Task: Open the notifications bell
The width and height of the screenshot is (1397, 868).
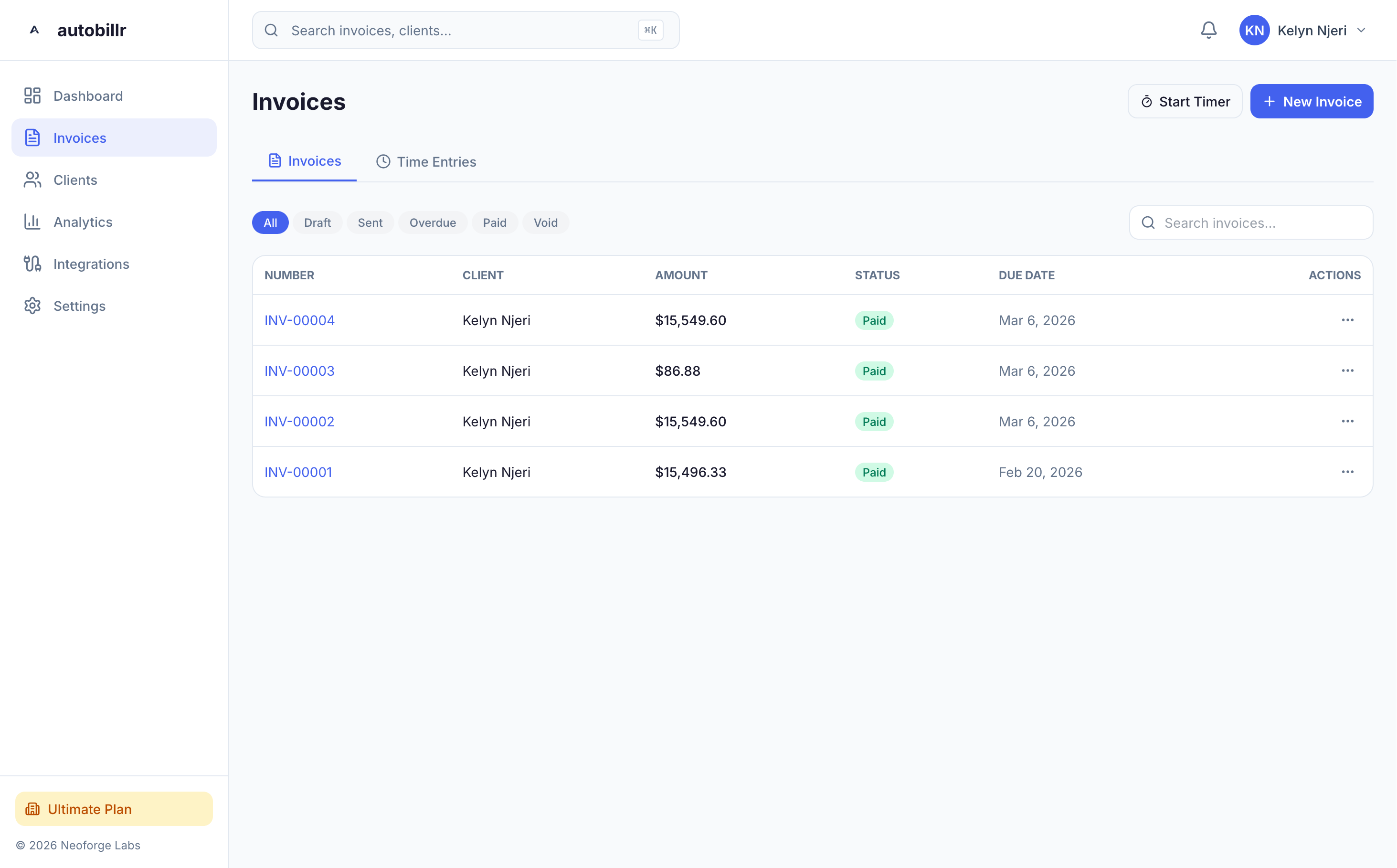Action: 1208,30
